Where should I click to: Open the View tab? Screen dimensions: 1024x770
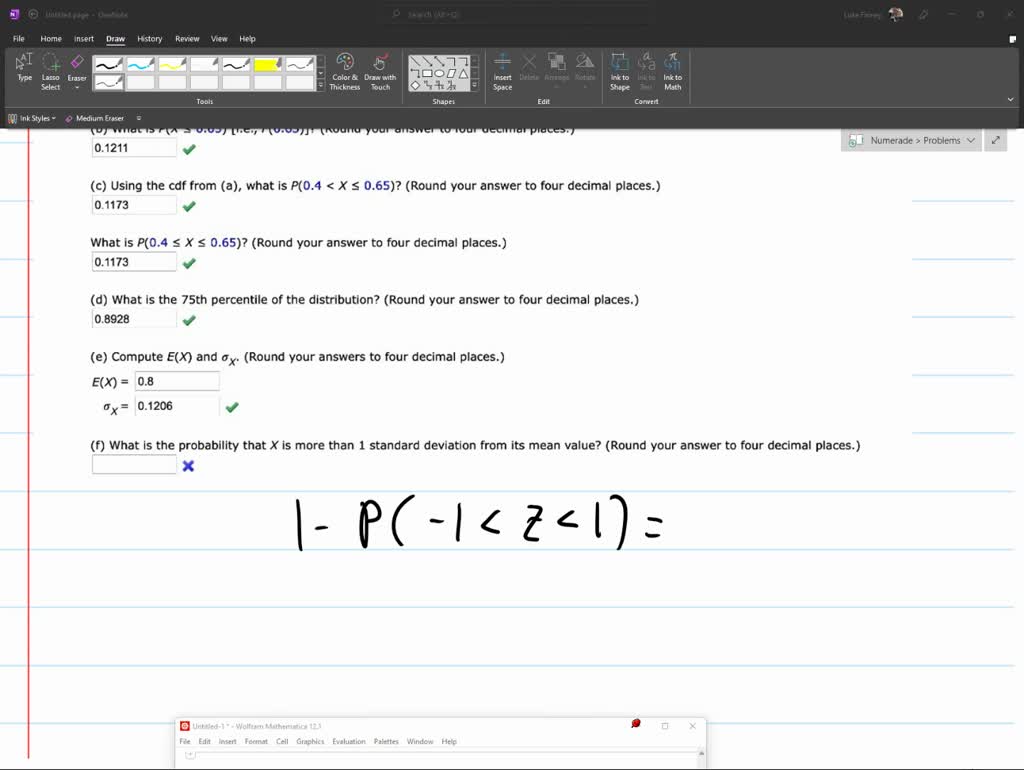(219, 39)
